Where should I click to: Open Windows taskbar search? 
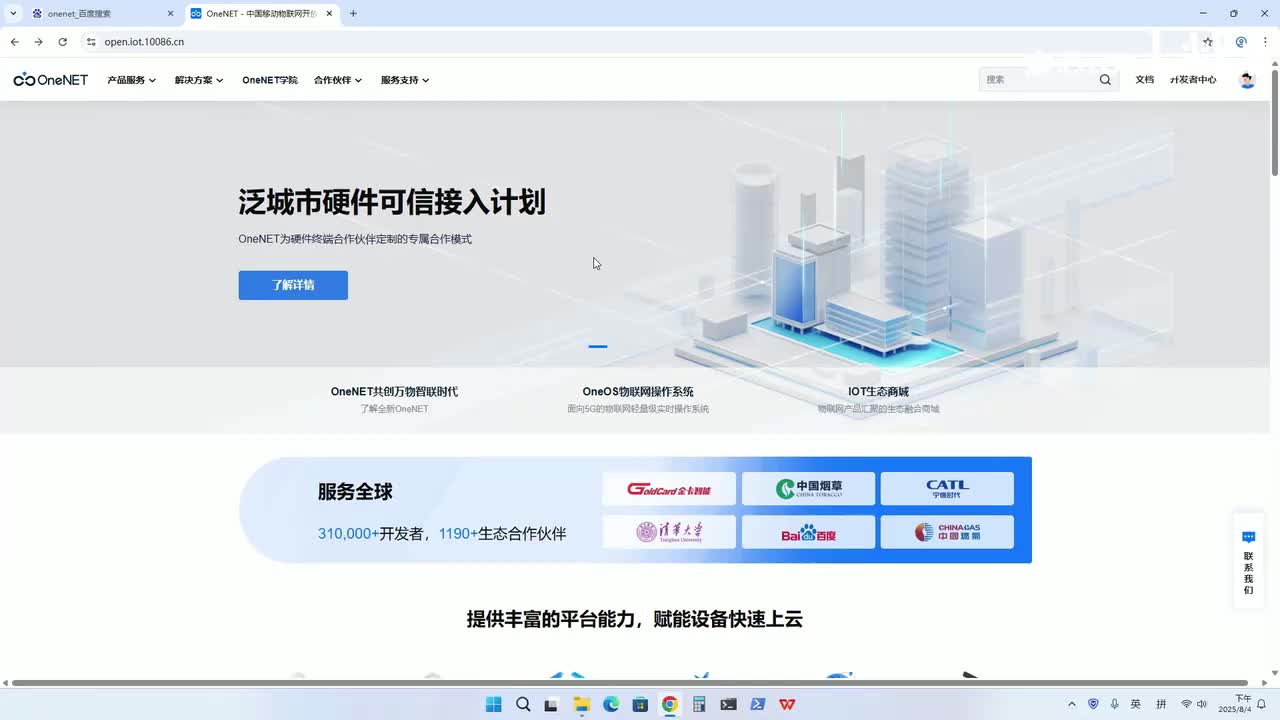click(x=523, y=704)
